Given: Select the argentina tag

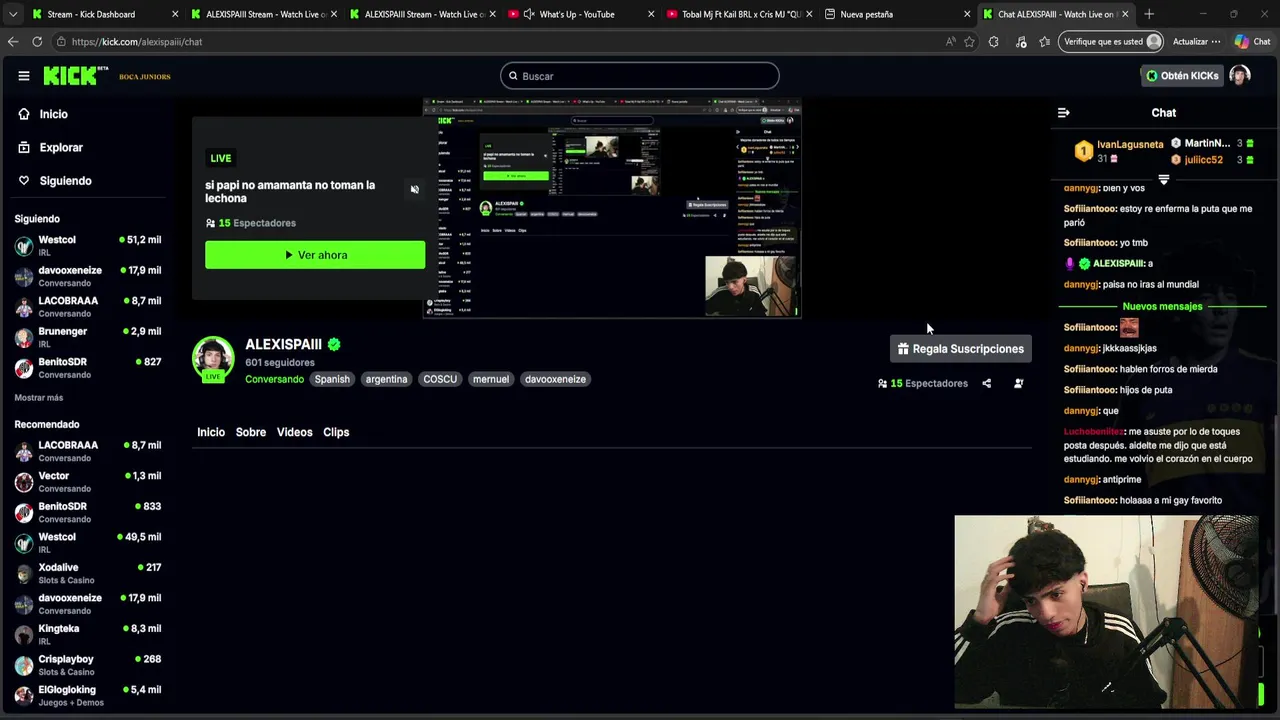Looking at the screenshot, I should coord(386,379).
